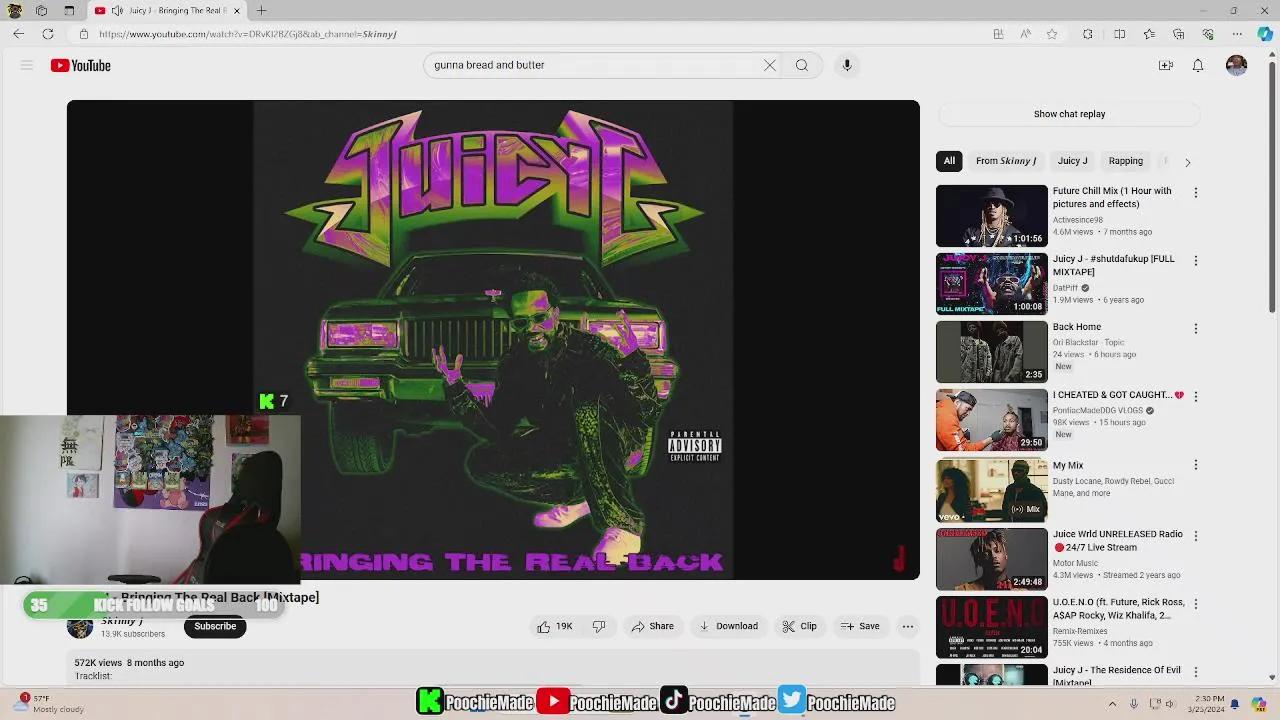The width and height of the screenshot is (1280, 720).
Task: Open YouTube notifications bell
Action: 1198,65
